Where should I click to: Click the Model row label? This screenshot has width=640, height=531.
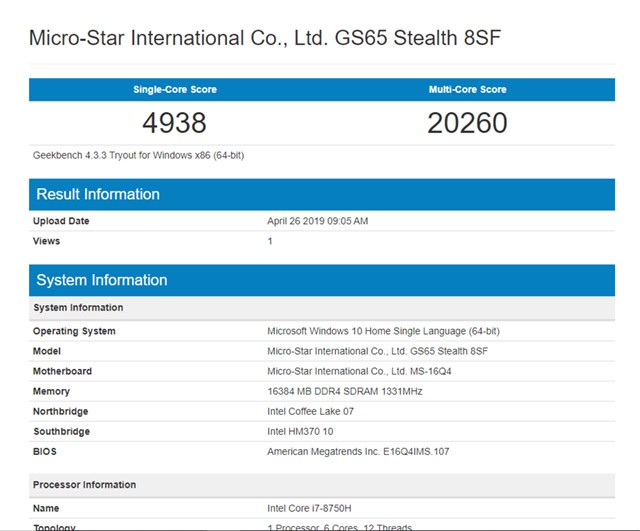coord(47,351)
